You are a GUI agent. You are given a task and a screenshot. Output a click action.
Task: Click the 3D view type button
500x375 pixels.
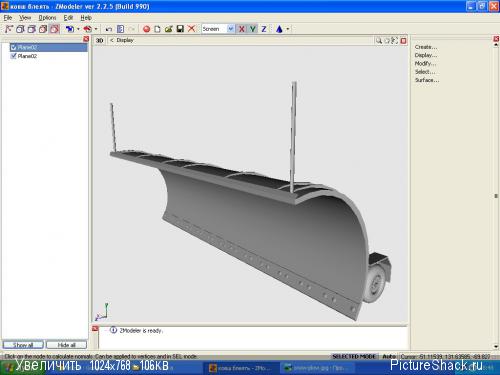tap(99, 41)
